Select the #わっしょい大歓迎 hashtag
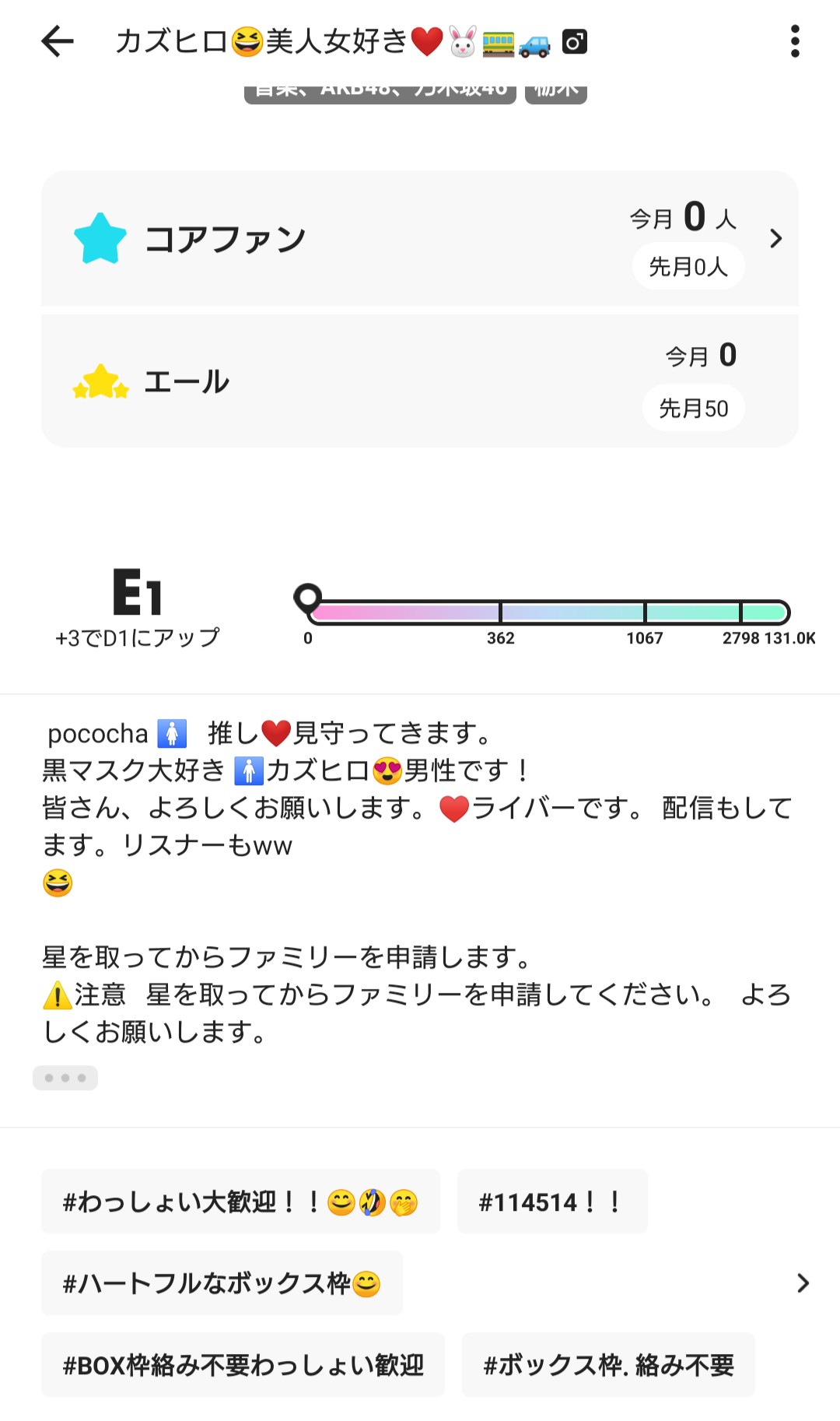Screen dimensions: 840x1421 240,1202
